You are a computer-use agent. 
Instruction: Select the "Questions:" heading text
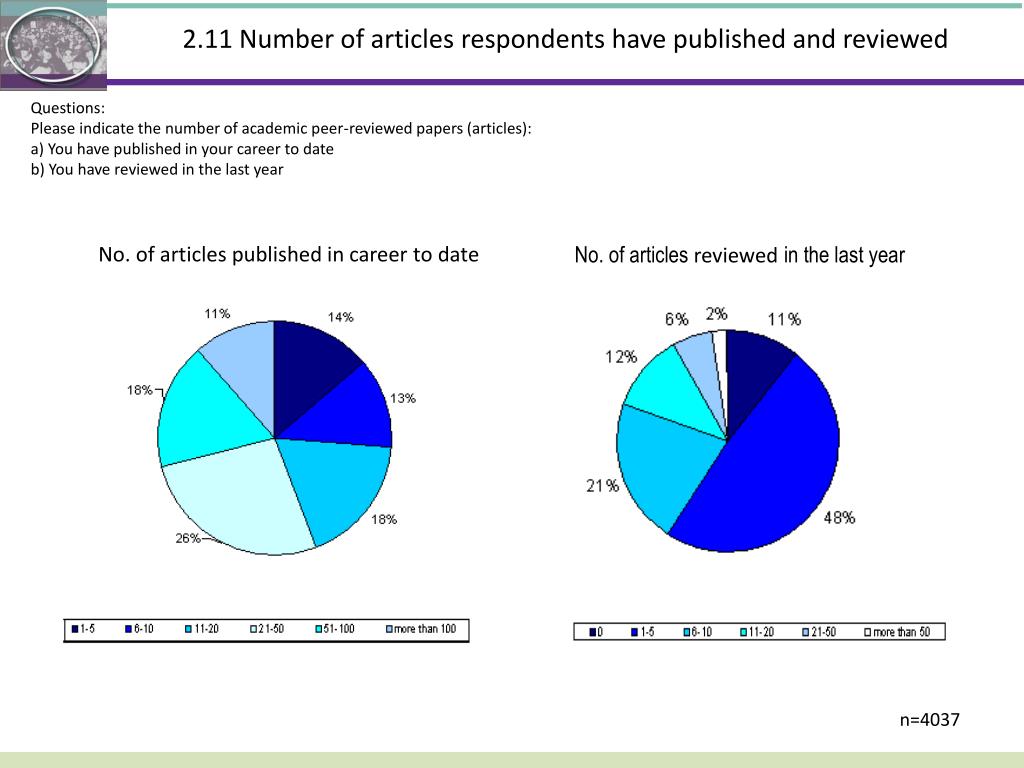[67, 108]
